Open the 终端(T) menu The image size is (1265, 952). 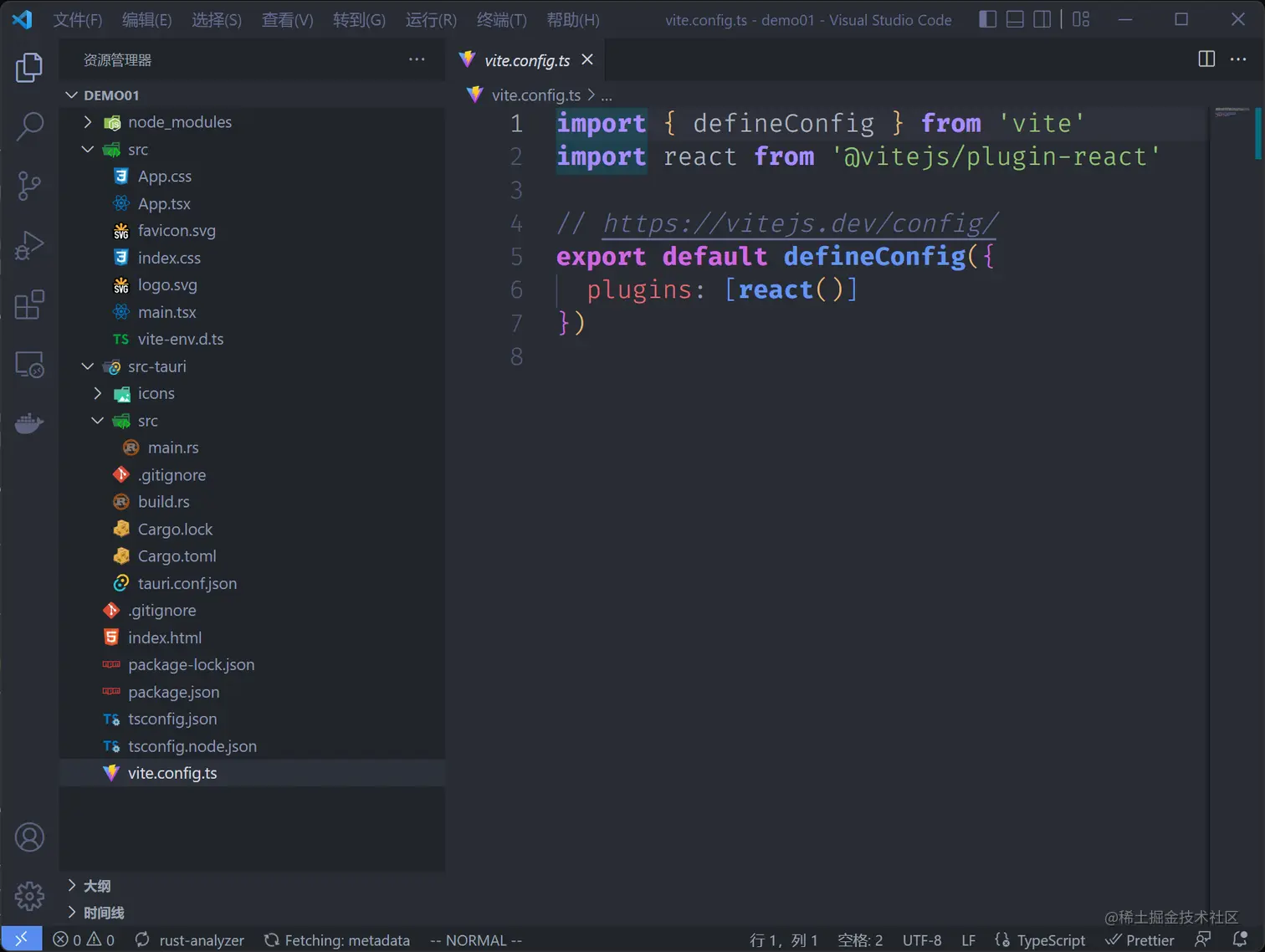[502, 20]
